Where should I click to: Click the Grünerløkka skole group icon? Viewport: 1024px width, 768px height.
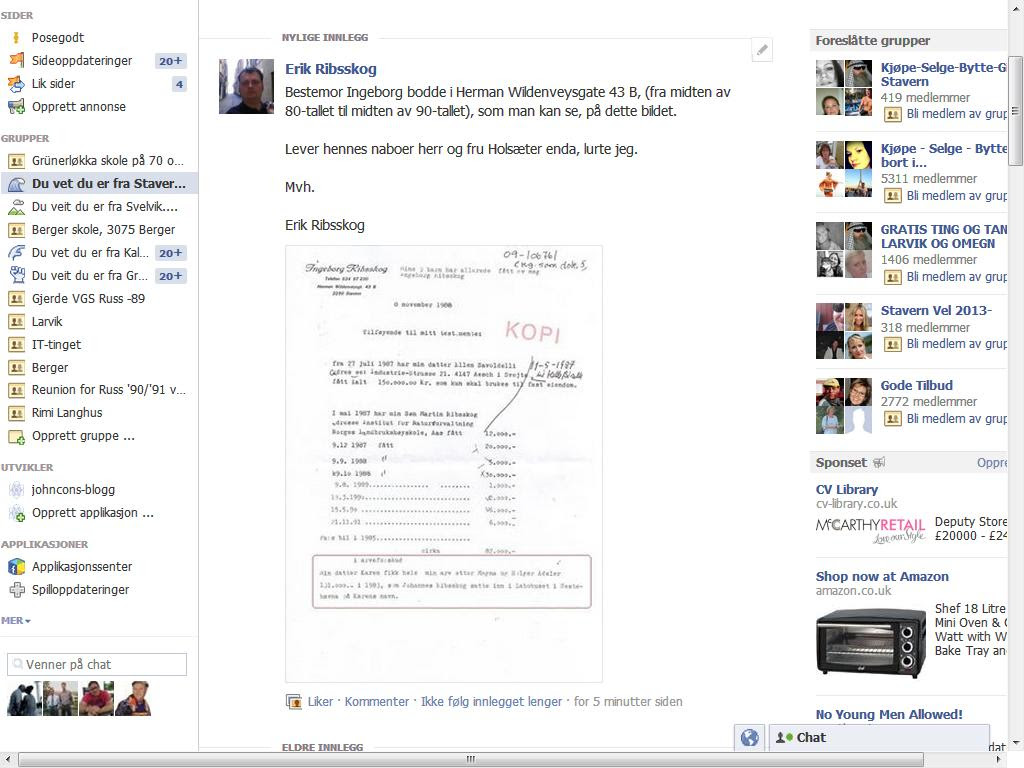[x=16, y=161]
